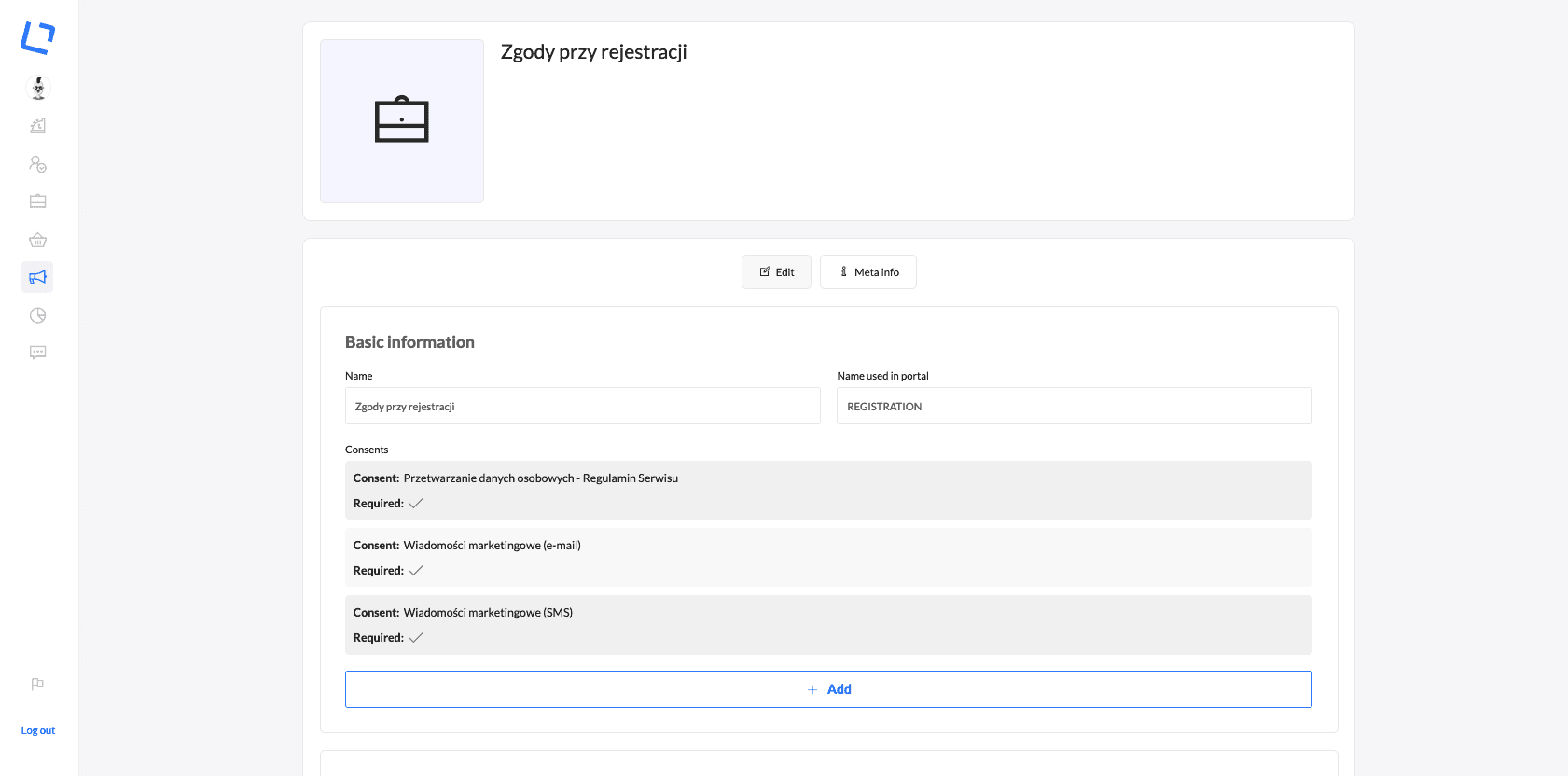Open the briefcase icon in sidebar
The width and height of the screenshot is (1568, 776).
(38, 201)
